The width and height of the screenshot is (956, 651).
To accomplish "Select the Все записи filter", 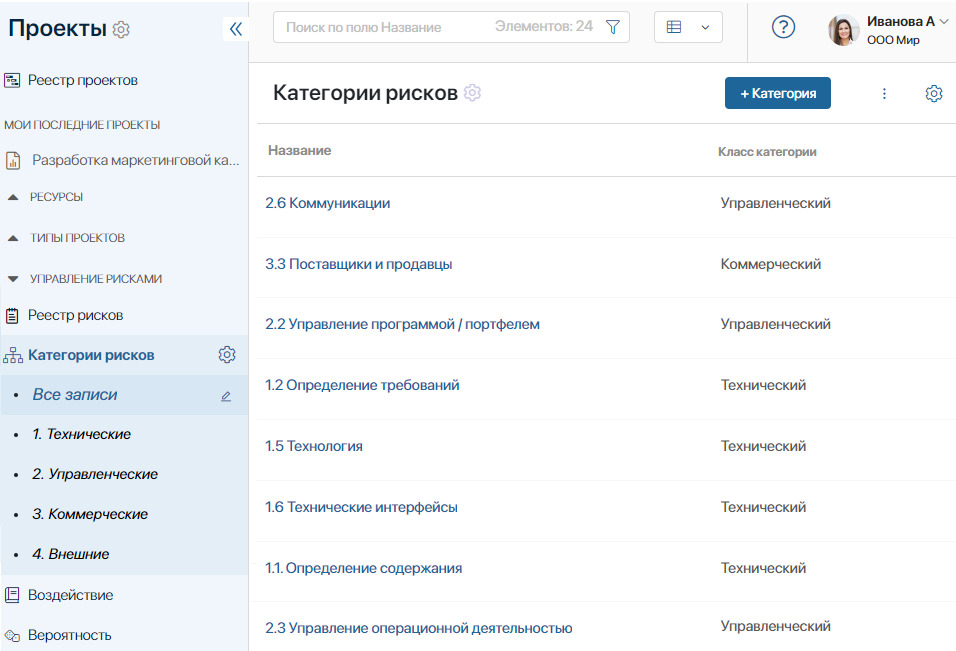I will pyautogui.click(x=74, y=394).
